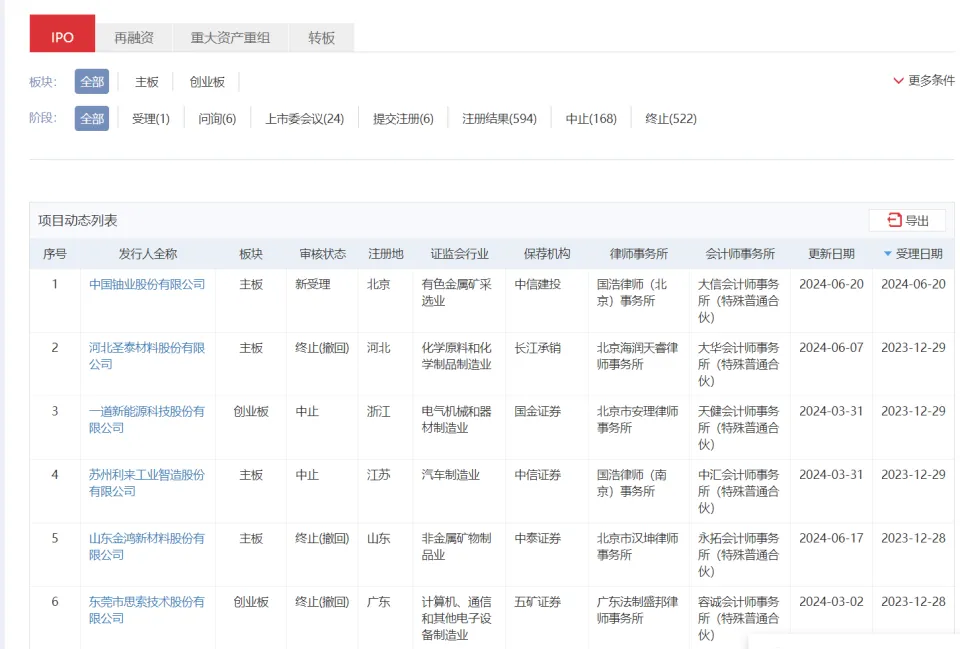Show 上市委会议(24) stage projects

coord(304,119)
